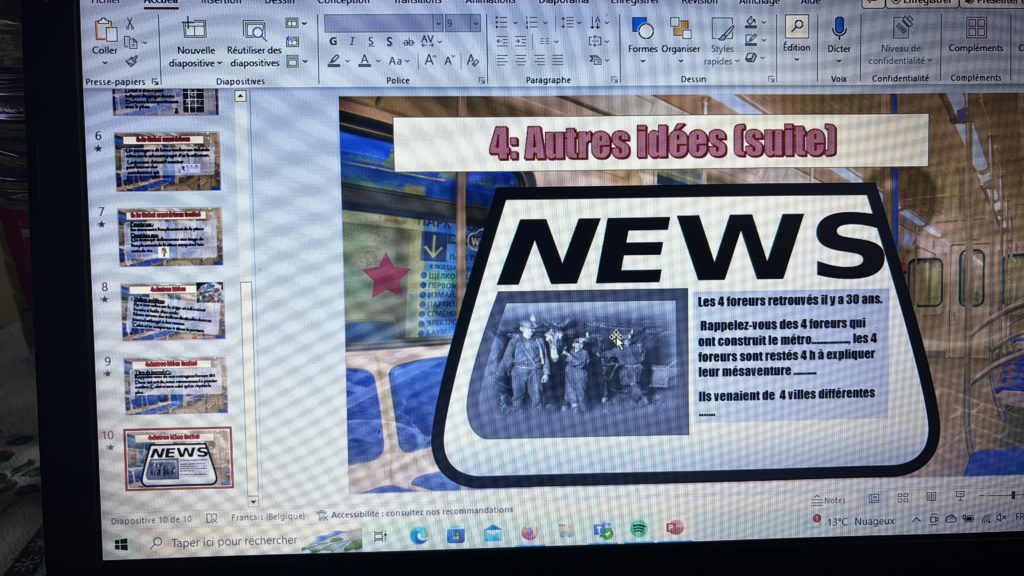Expand the font name dropdown
The image size is (1024, 576).
point(437,22)
